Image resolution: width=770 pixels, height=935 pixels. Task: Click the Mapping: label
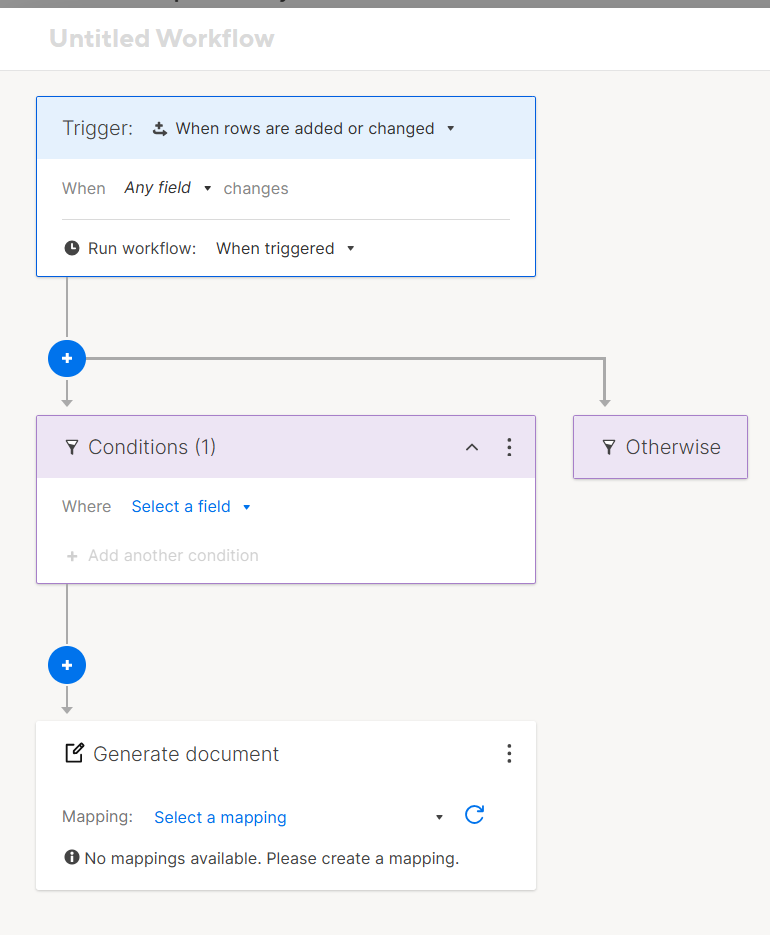point(97,816)
